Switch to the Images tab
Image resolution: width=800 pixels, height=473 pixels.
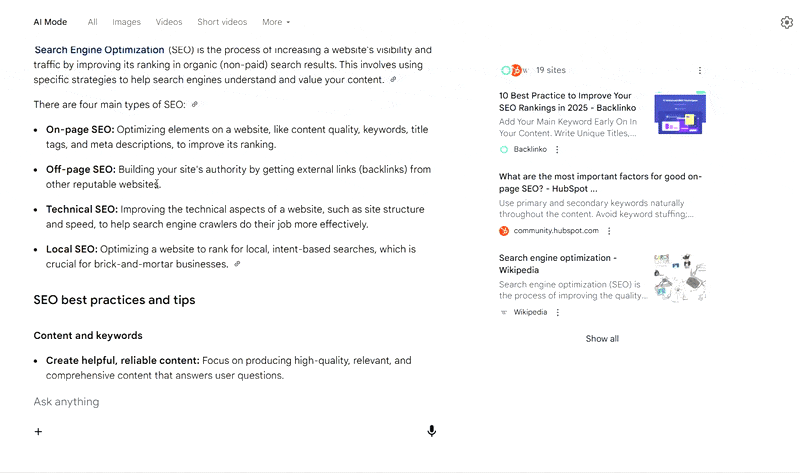tap(126, 22)
